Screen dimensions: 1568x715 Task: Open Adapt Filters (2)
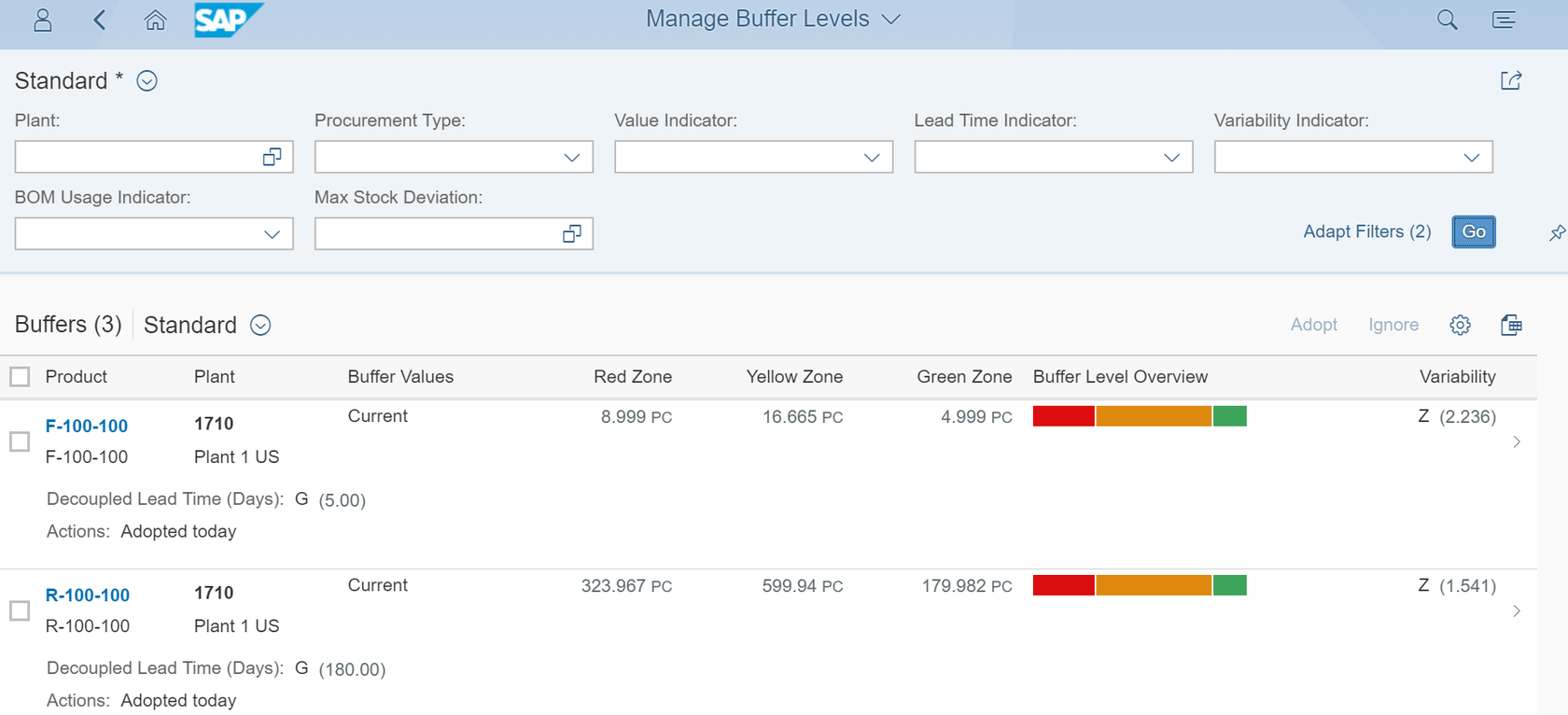pos(1366,231)
